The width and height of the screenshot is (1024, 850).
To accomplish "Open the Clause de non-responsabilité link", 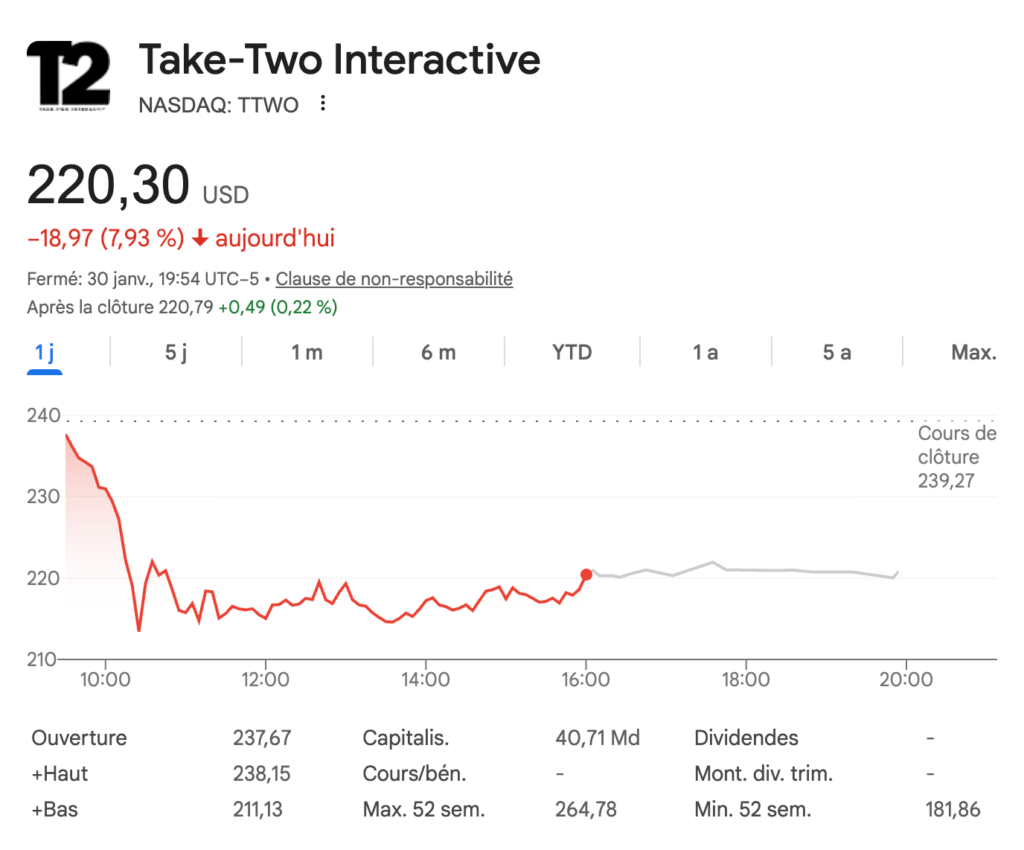I will pyautogui.click(x=393, y=279).
